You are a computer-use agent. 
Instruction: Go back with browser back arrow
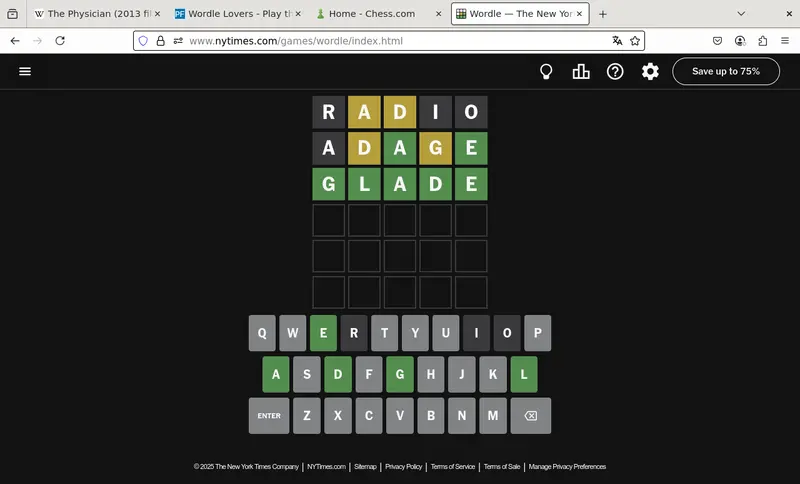coord(15,41)
